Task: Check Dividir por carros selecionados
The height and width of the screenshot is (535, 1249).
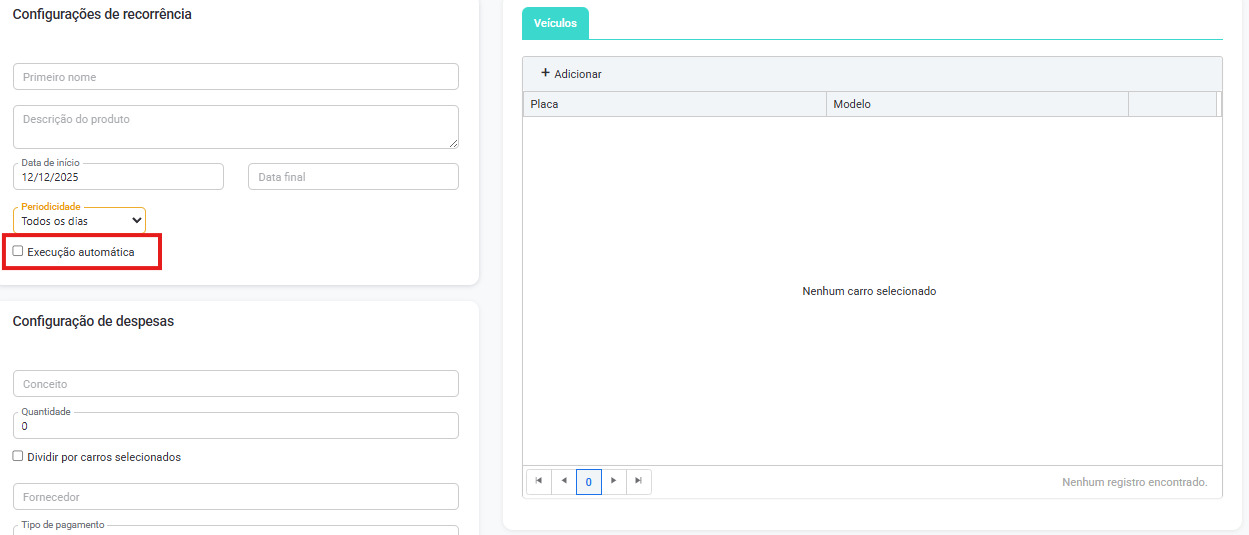Action: pyautogui.click(x=18, y=456)
